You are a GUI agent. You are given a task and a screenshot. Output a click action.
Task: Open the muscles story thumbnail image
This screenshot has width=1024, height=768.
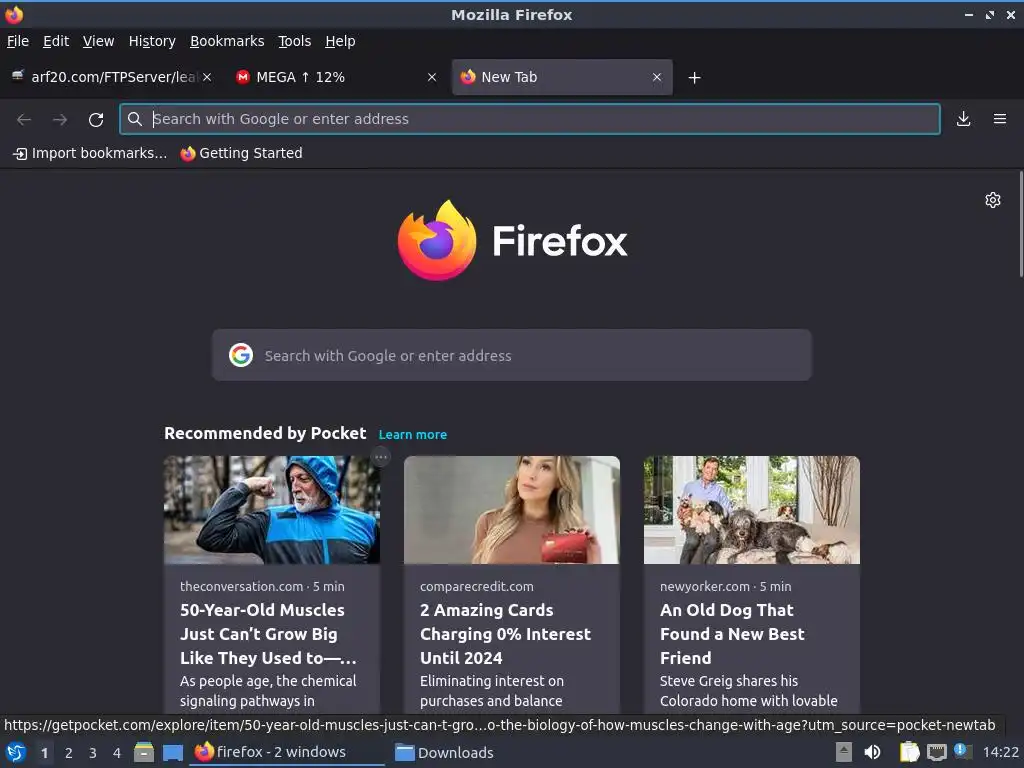coord(272,509)
